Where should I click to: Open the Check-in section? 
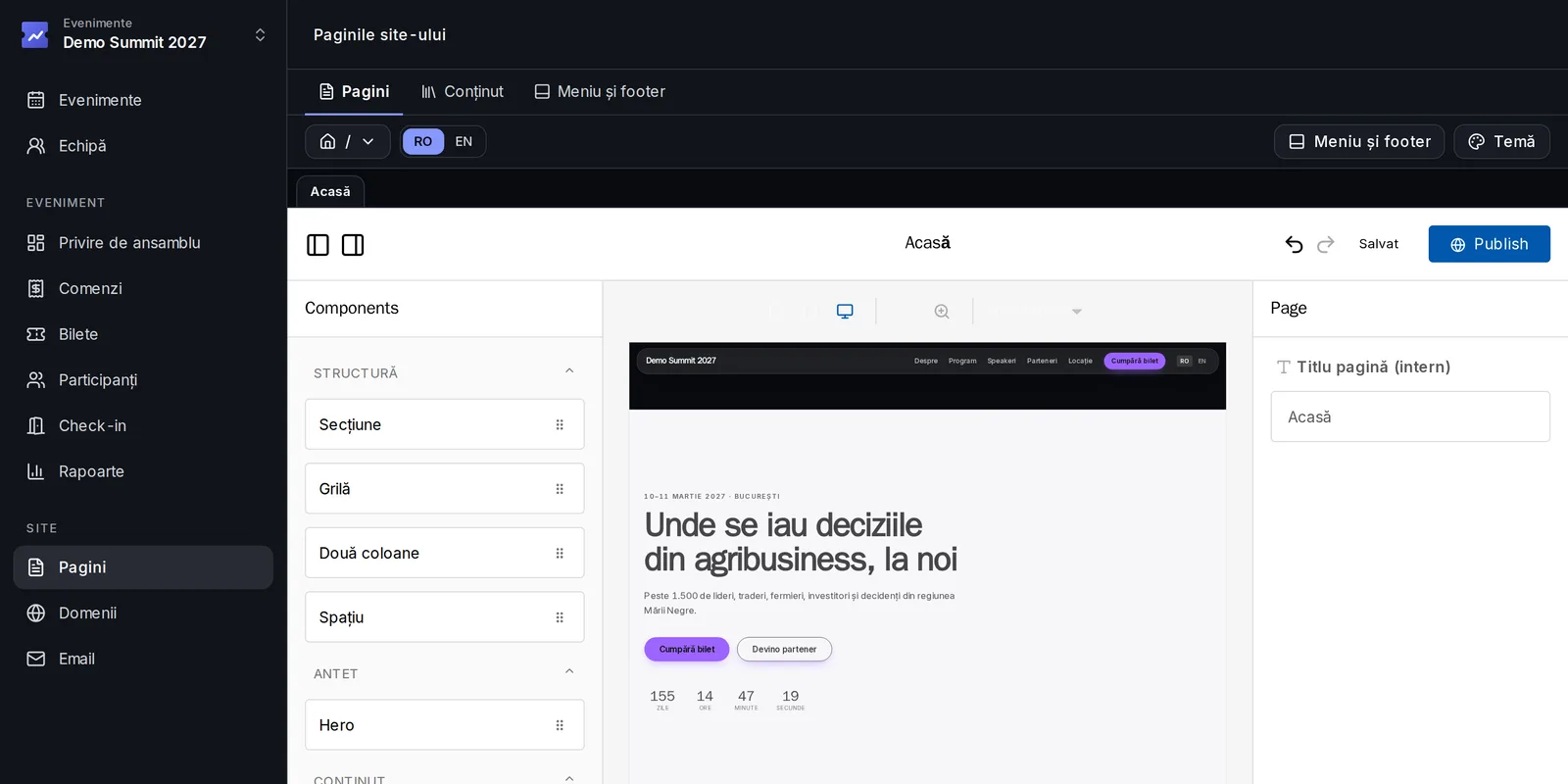point(143,425)
